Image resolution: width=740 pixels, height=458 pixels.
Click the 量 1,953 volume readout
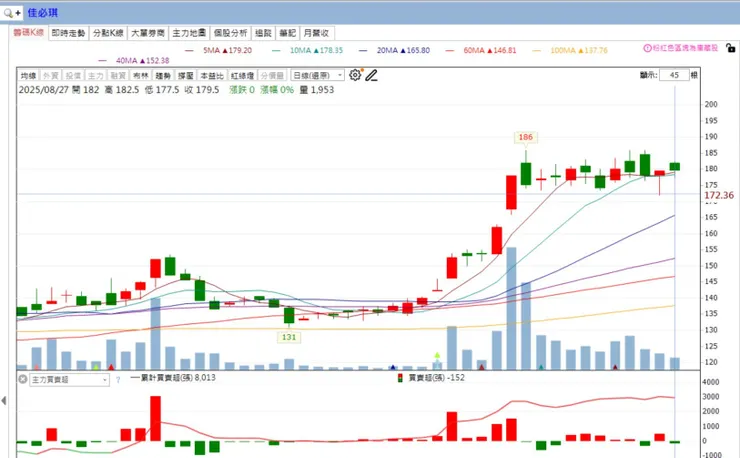coord(317,90)
